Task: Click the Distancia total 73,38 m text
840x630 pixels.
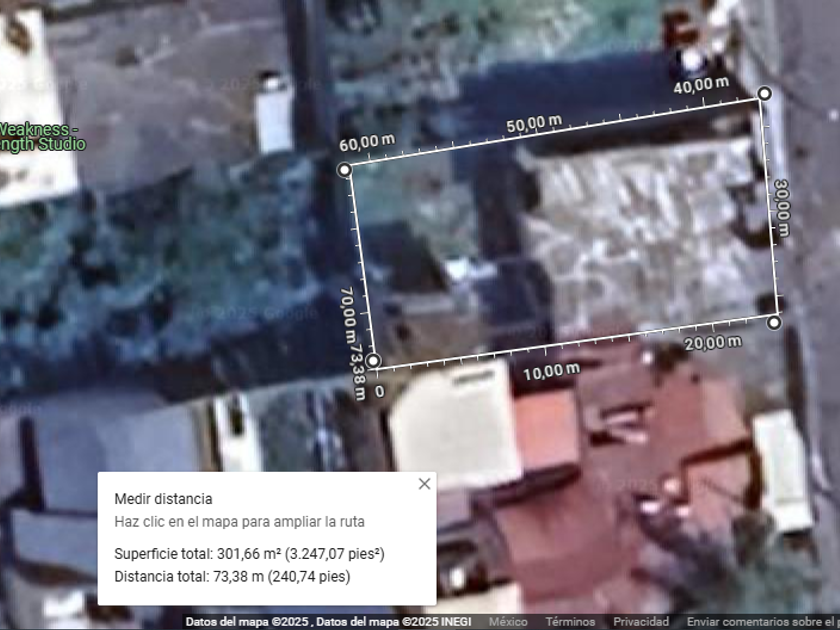Action: pyautogui.click(x=232, y=576)
